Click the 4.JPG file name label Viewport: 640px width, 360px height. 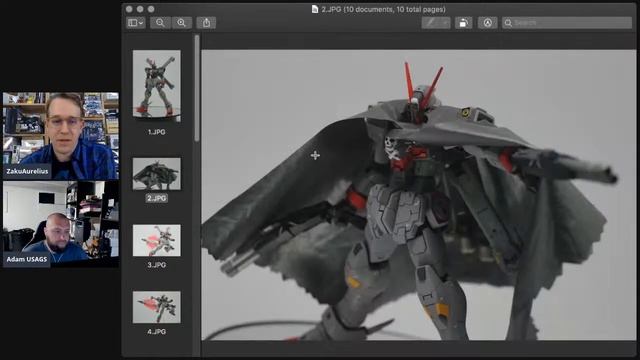tap(157, 332)
